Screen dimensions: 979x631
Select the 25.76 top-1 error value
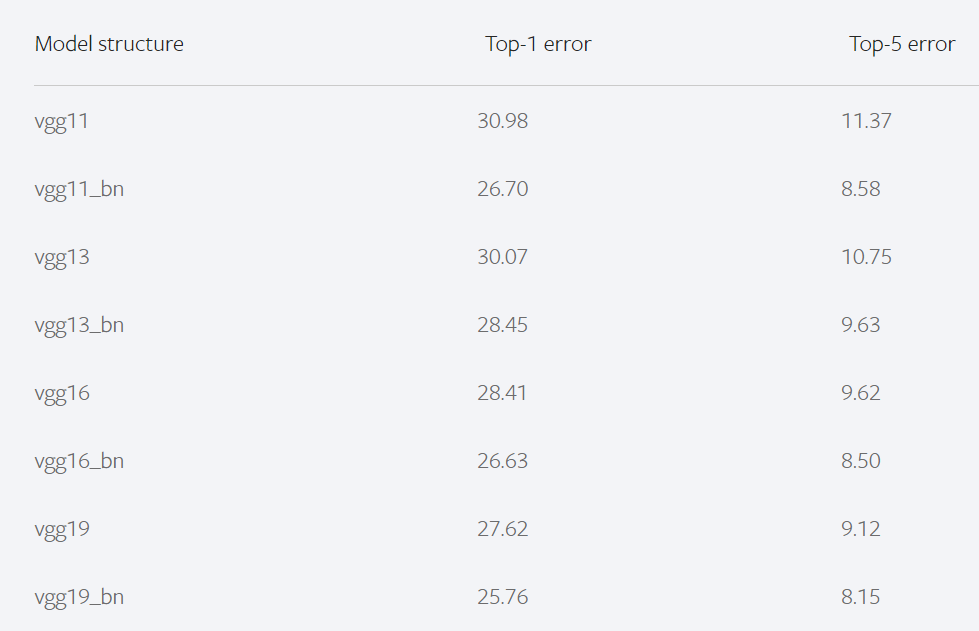tap(503, 598)
